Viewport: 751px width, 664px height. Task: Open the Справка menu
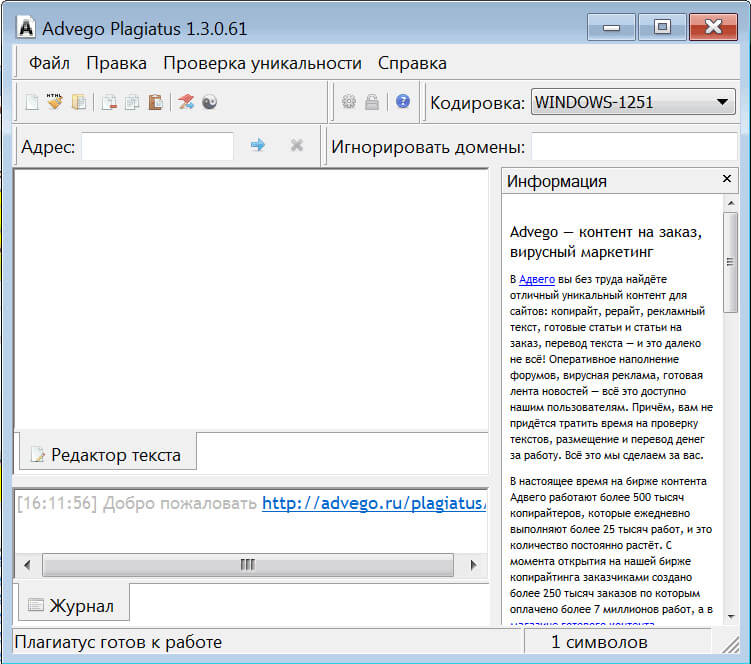tap(412, 63)
